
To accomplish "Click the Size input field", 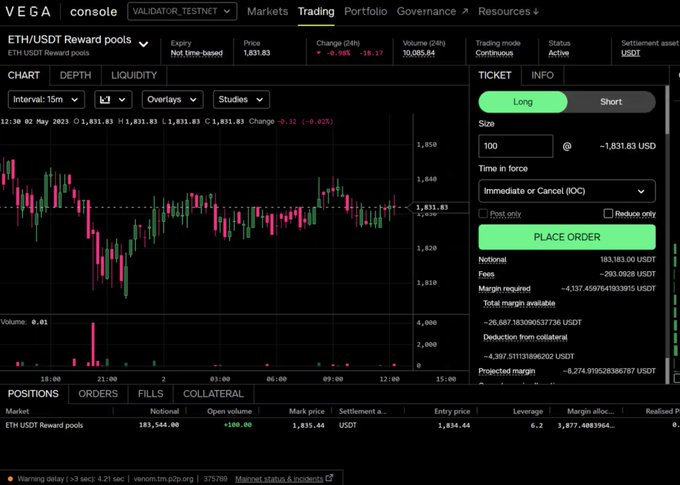I will pos(516,146).
